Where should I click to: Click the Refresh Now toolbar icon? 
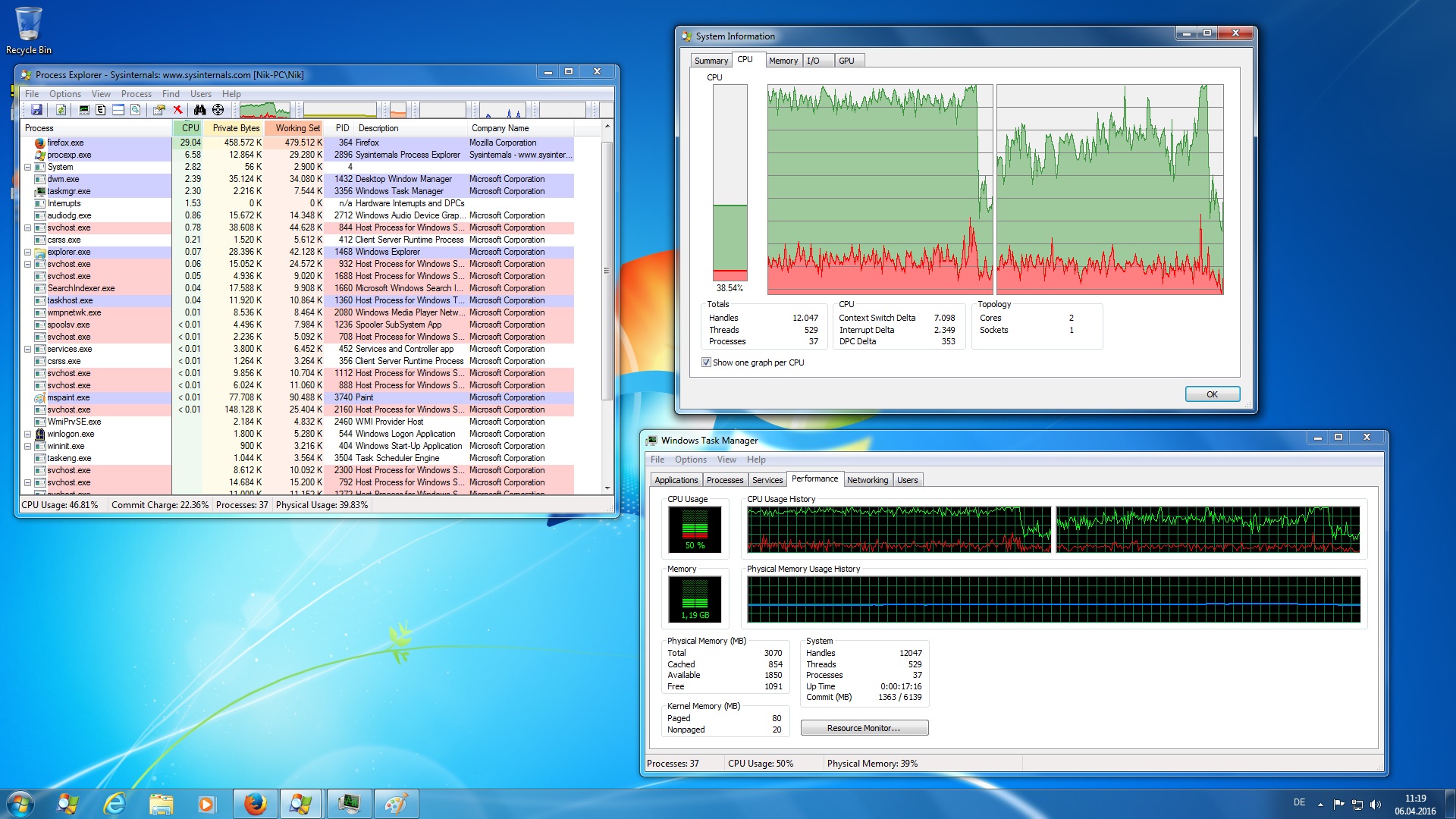61,110
